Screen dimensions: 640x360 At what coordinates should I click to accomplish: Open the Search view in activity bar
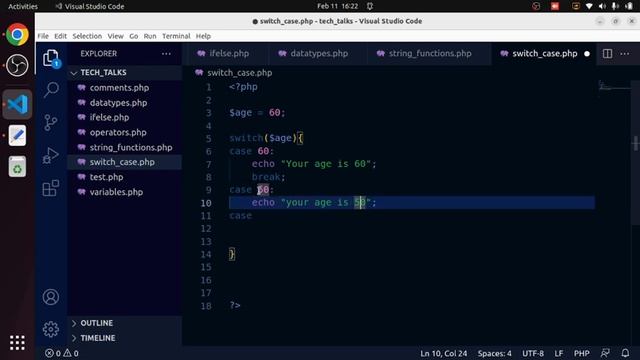pyautogui.click(x=51, y=89)
